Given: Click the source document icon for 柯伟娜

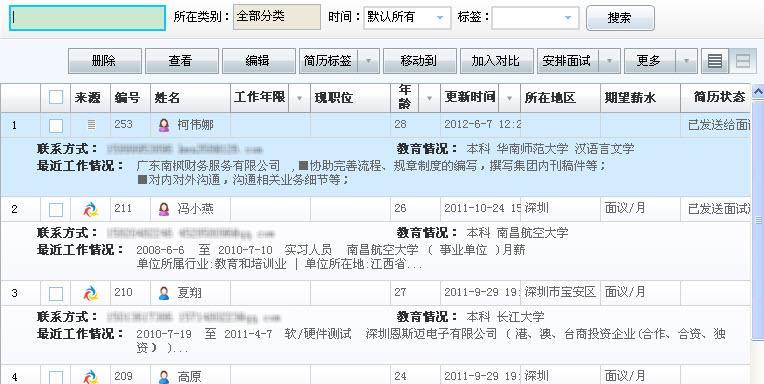Looking at the screenshot, I should pyautogui.click(x=91, y=125).
